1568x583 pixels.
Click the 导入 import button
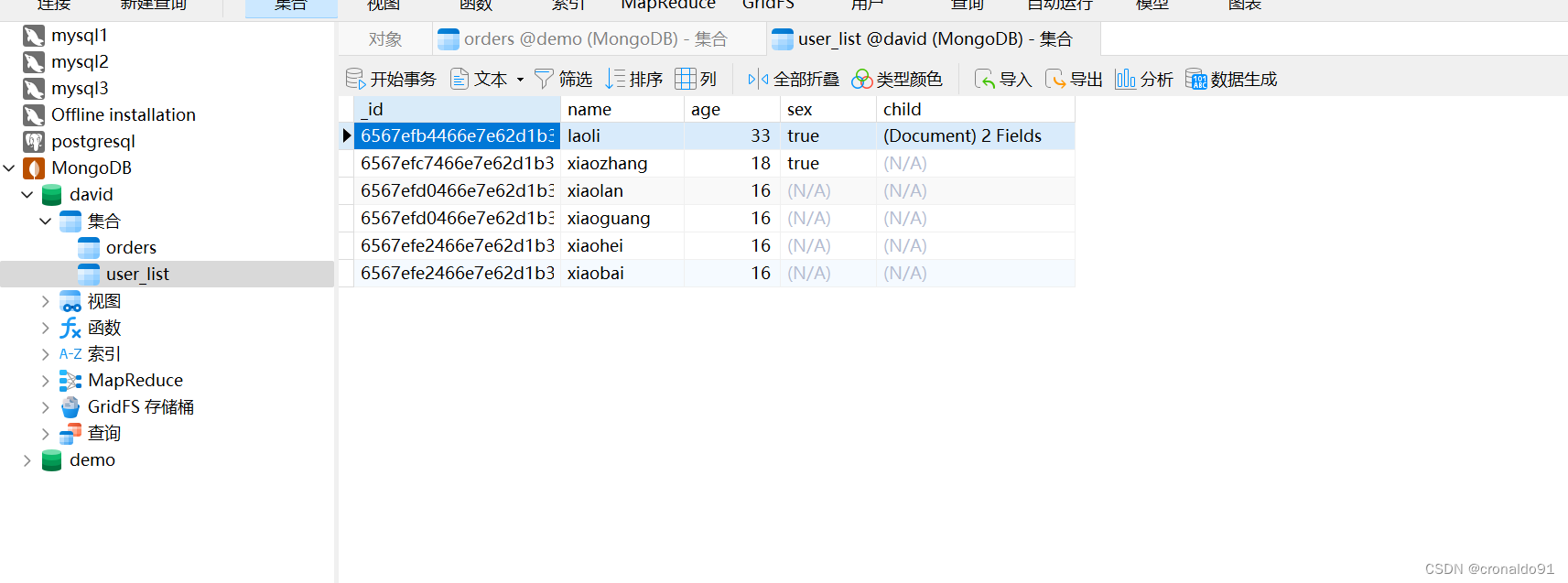click(1003, 80)
